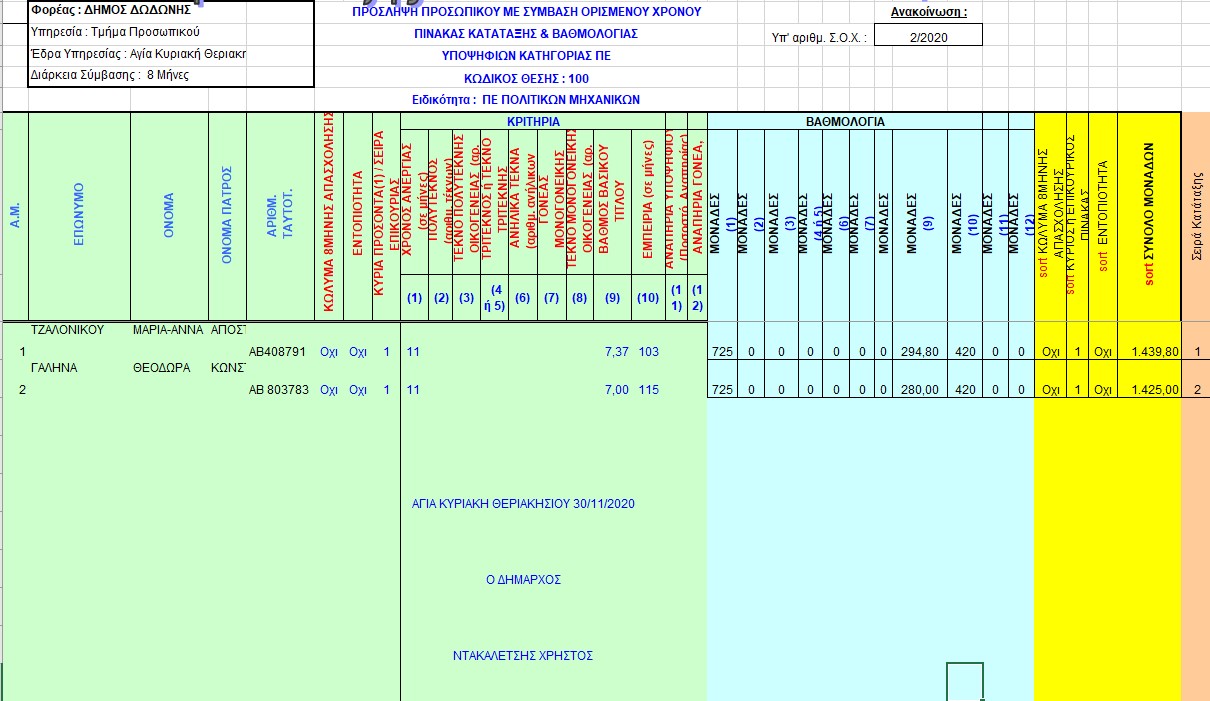Select points value '280,00'
1210x701 pixels.
[919, 390]
